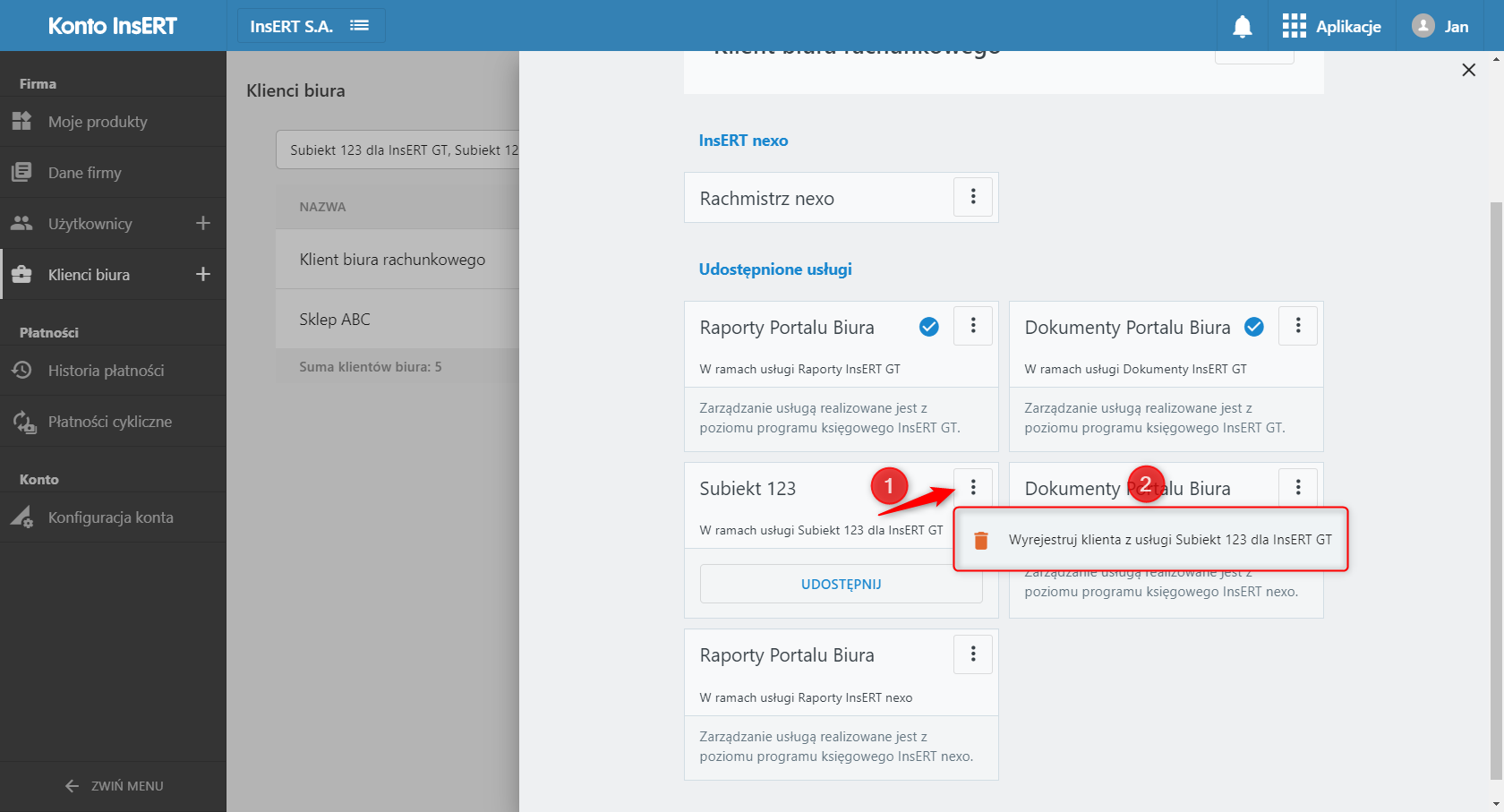This screenshot has width=1504, height=812.
Task: Open the Aplikacje apps grid
Action: (x=1331, y=27)
